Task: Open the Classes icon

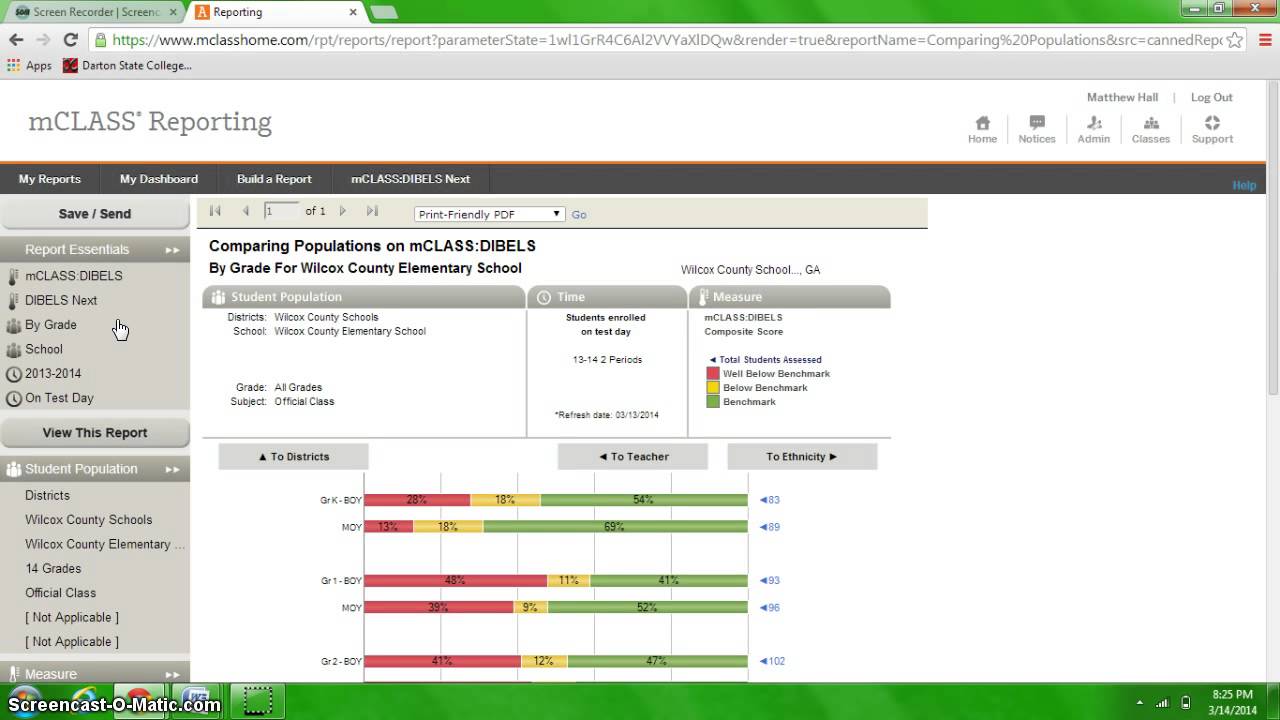Action: click(x=1151, y=129)
